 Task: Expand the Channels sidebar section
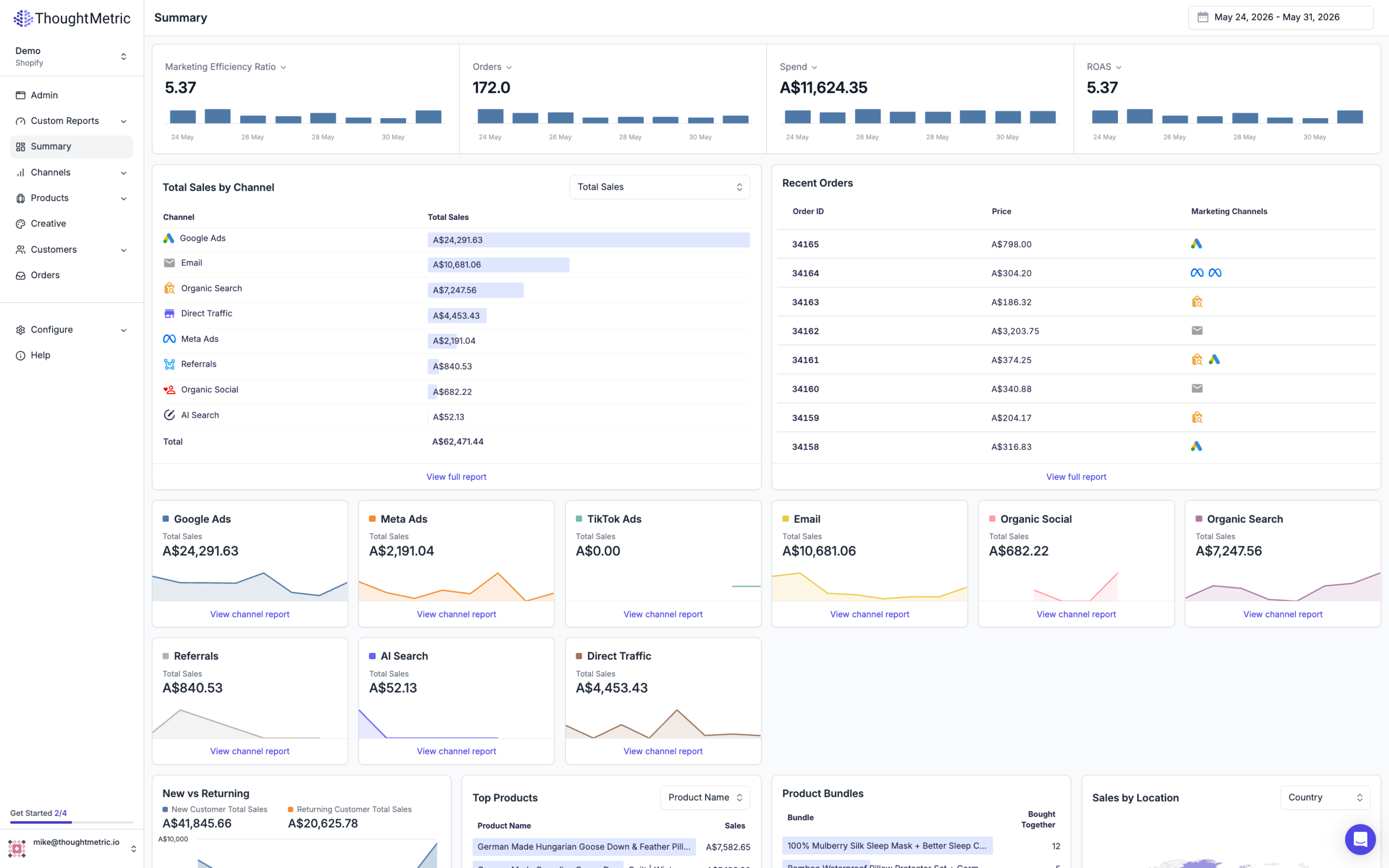tap(71, 173)
